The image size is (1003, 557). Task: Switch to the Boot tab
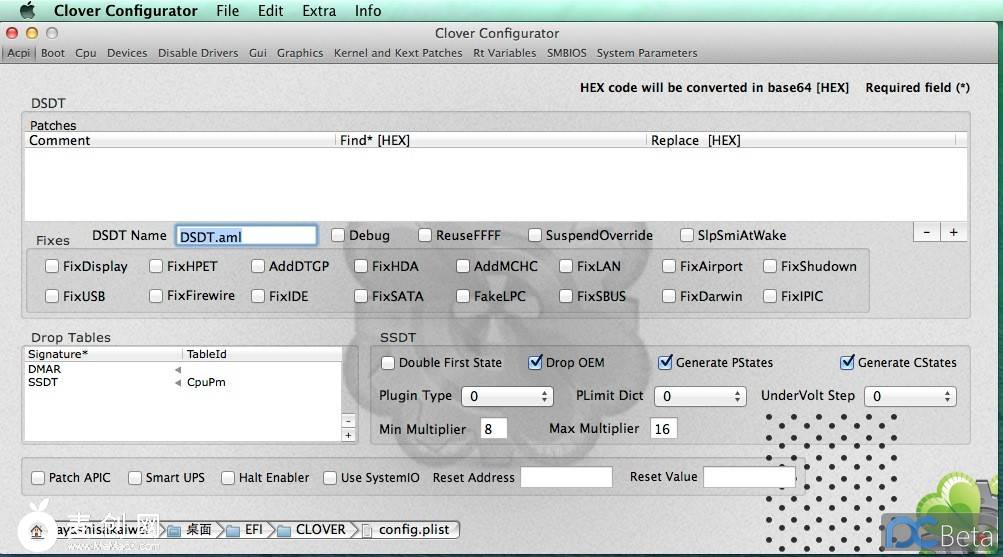point(52,53)
